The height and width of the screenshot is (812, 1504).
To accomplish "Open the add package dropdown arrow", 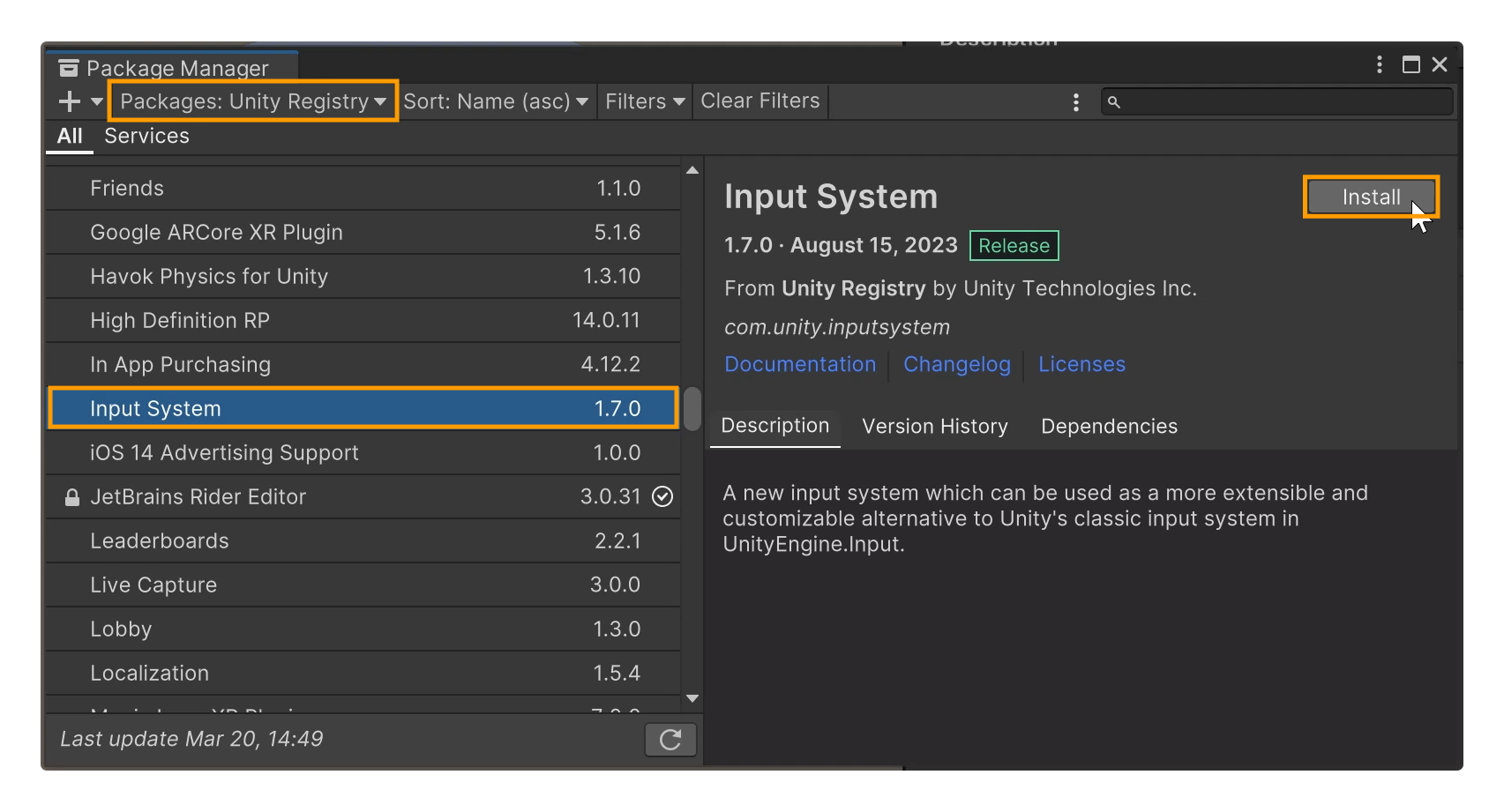I will pyautogui.click(x=97, y=102).
